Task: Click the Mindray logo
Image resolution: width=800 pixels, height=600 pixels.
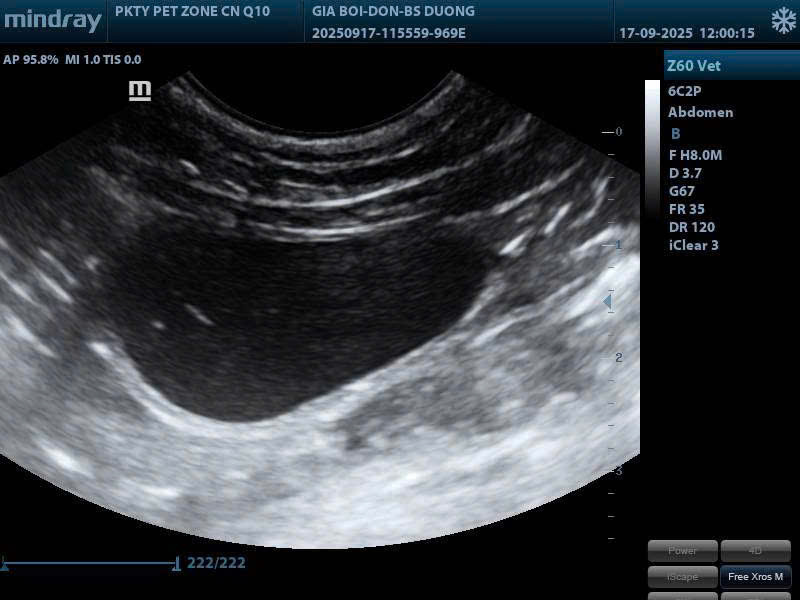Action: pos(52,21)
